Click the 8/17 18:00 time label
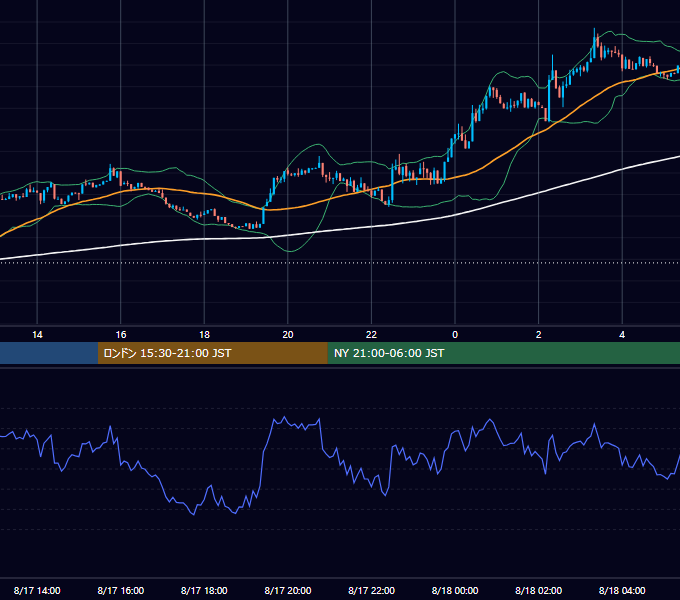Screen dimensions: 680x600 204,590
